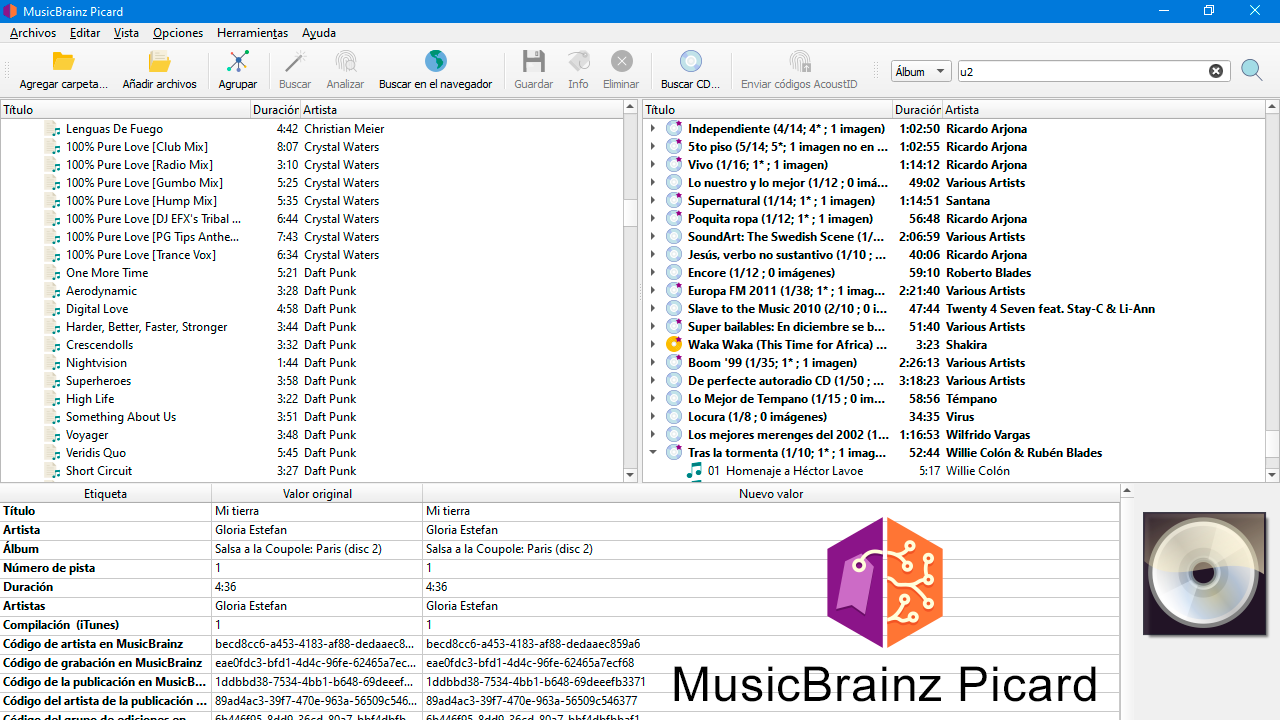Click disc icon of Locura album
1280x720 pixels.
pyautogui.click(x=674, y=417)
